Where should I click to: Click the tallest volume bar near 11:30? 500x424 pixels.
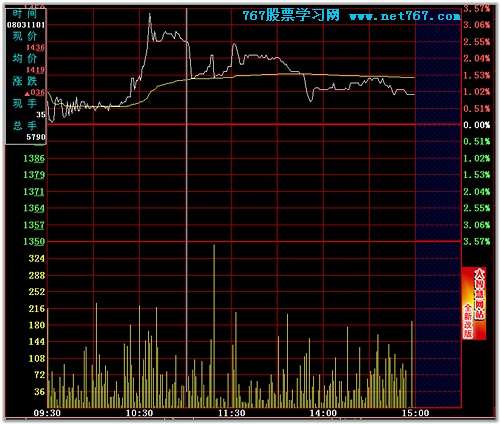click(214, 326)
